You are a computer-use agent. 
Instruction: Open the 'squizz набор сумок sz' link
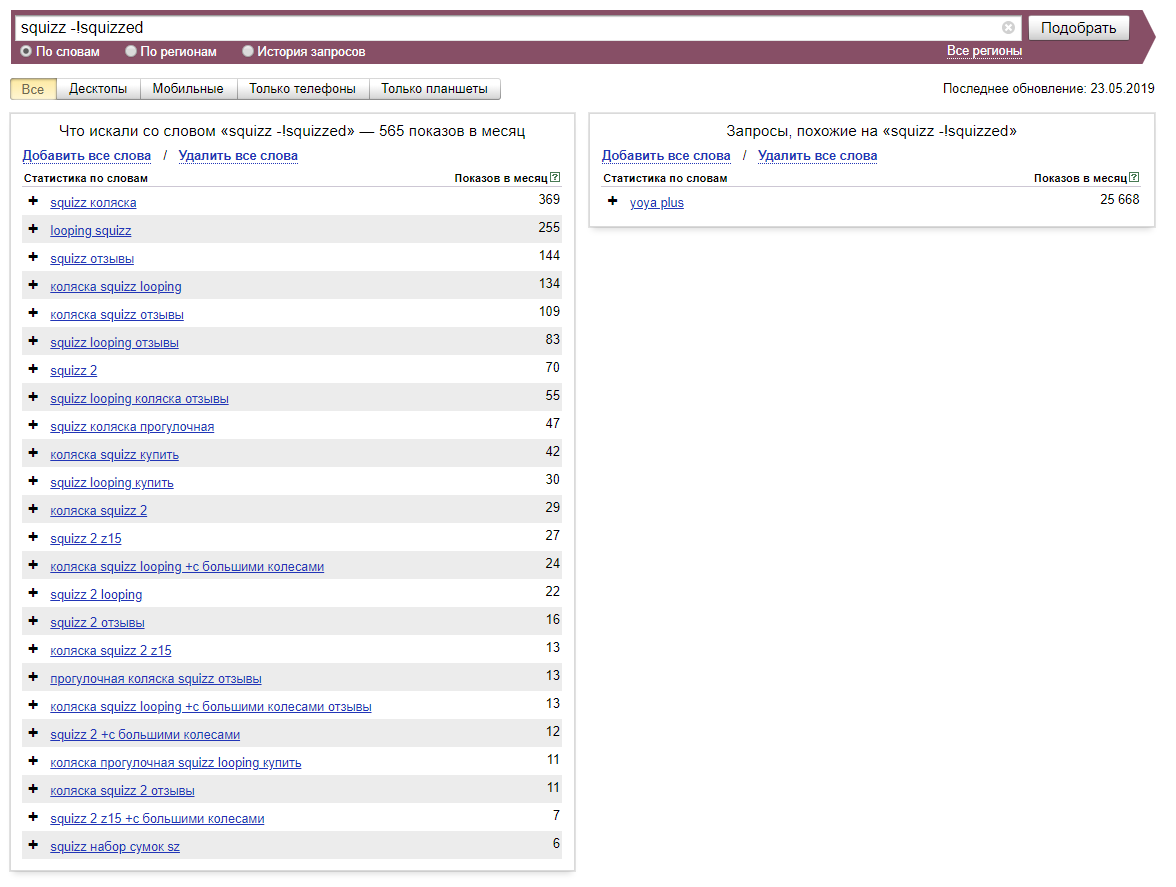click(115, 847)
